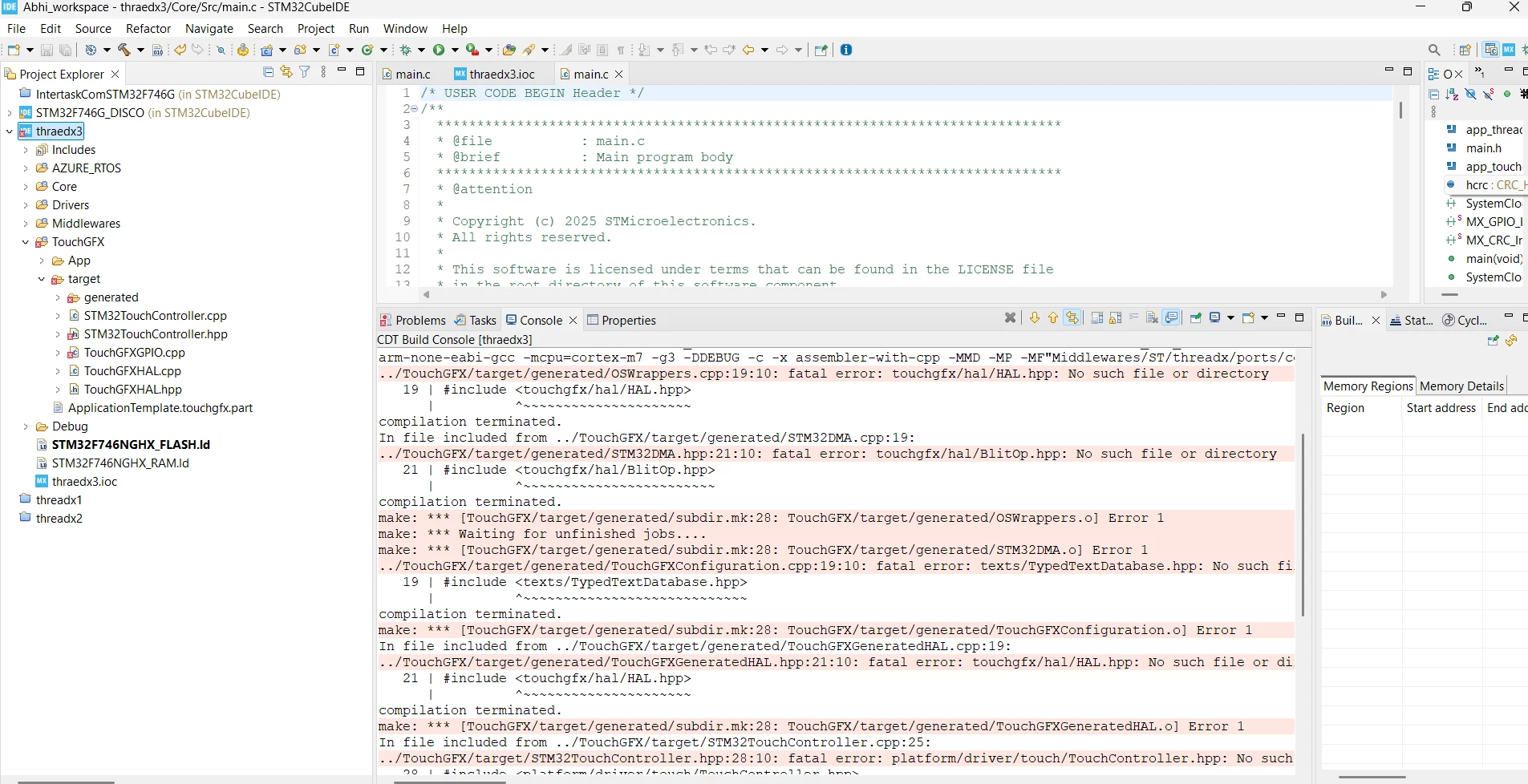Run the project using green play icon
This screenshot has width=1528, height=784.
439,50
